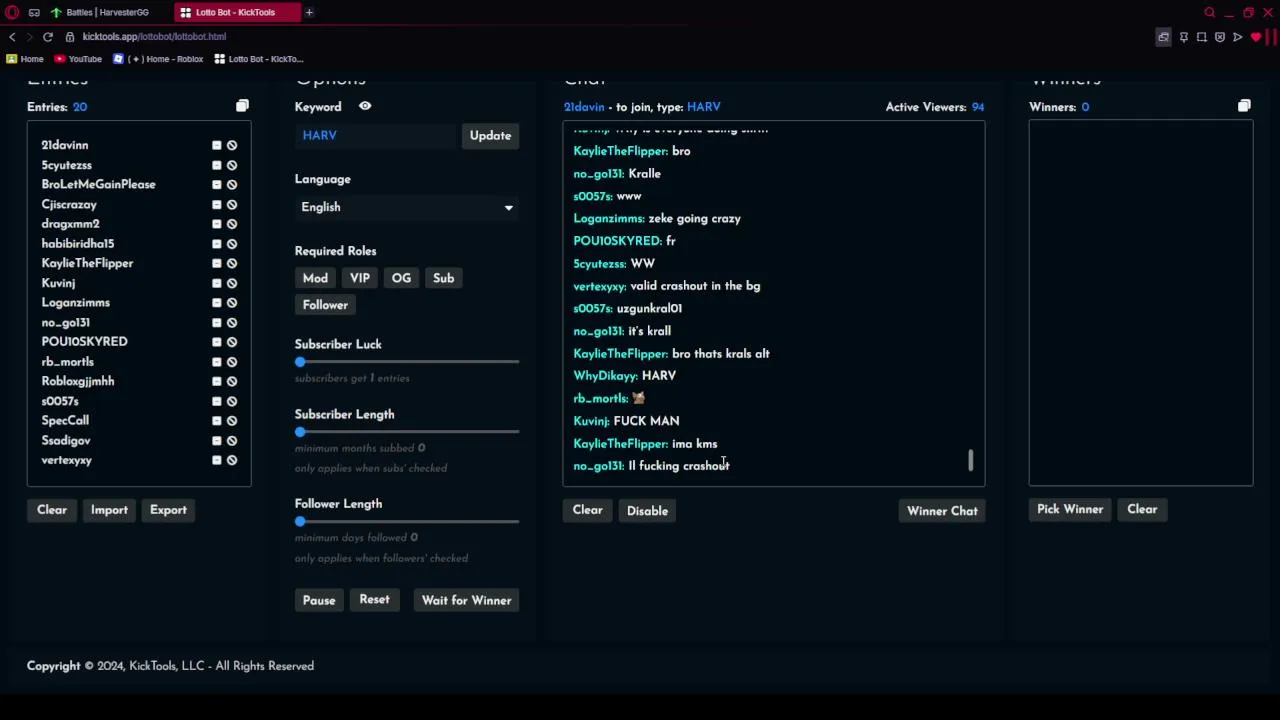Open the search tabs magnifier icon
The width and height of the screenshot is (1280, 720).
1209,12
